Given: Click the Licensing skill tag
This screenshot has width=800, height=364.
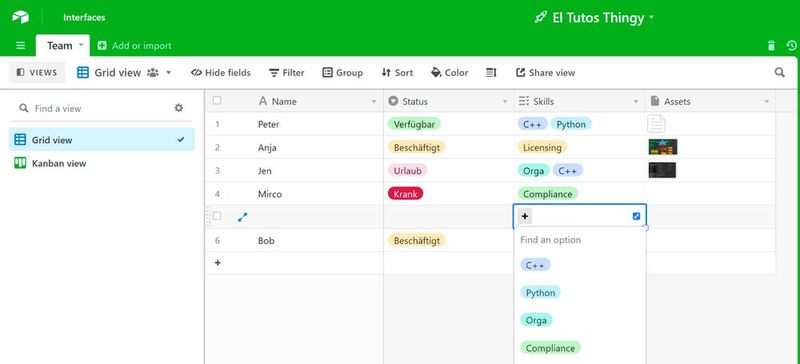Looking at the screenshot, I should coord(542,148).
